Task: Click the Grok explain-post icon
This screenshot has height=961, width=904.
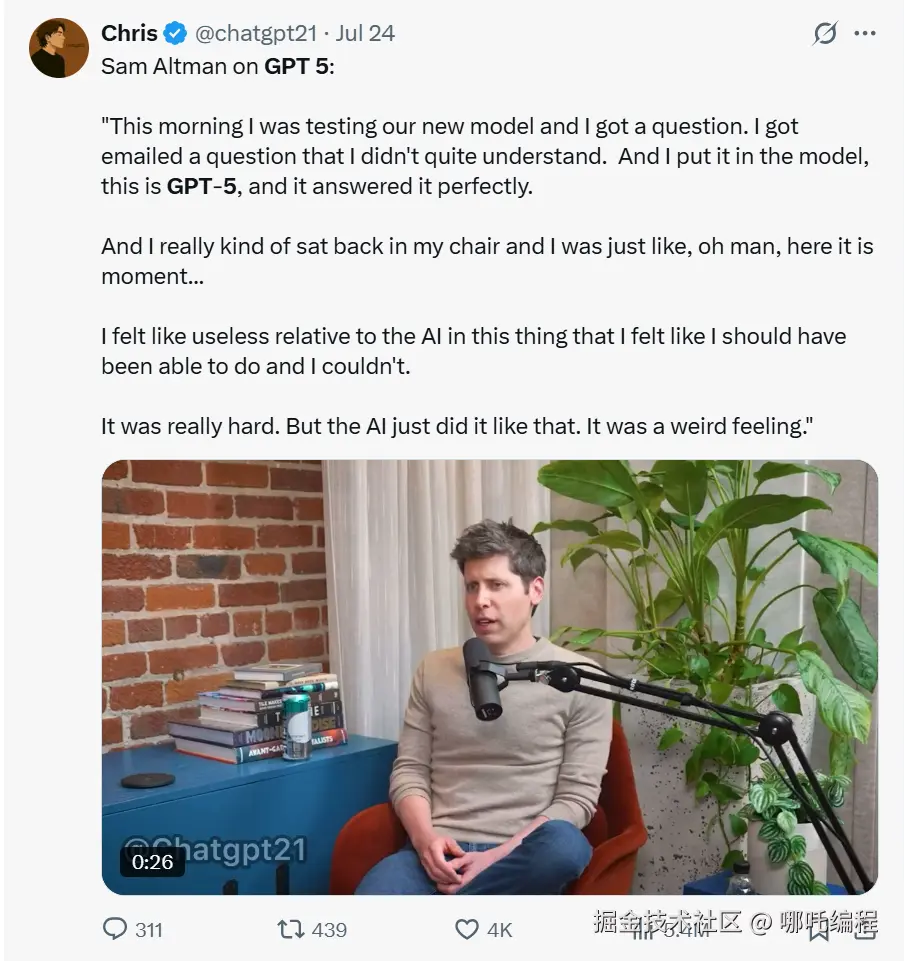Action: [x=825, y=33]
